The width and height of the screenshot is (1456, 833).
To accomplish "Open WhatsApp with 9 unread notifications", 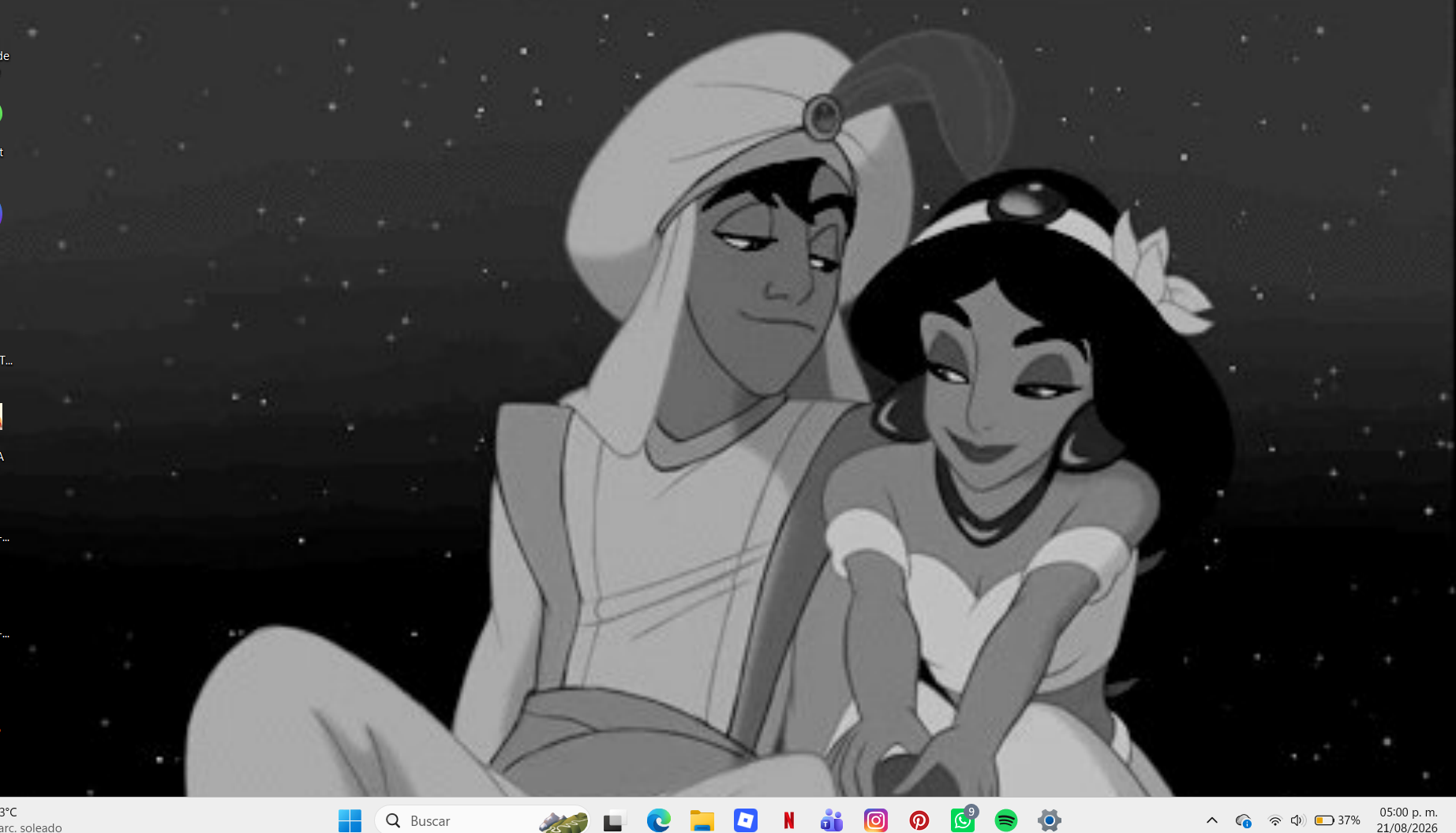I will [x=963, y=820].
